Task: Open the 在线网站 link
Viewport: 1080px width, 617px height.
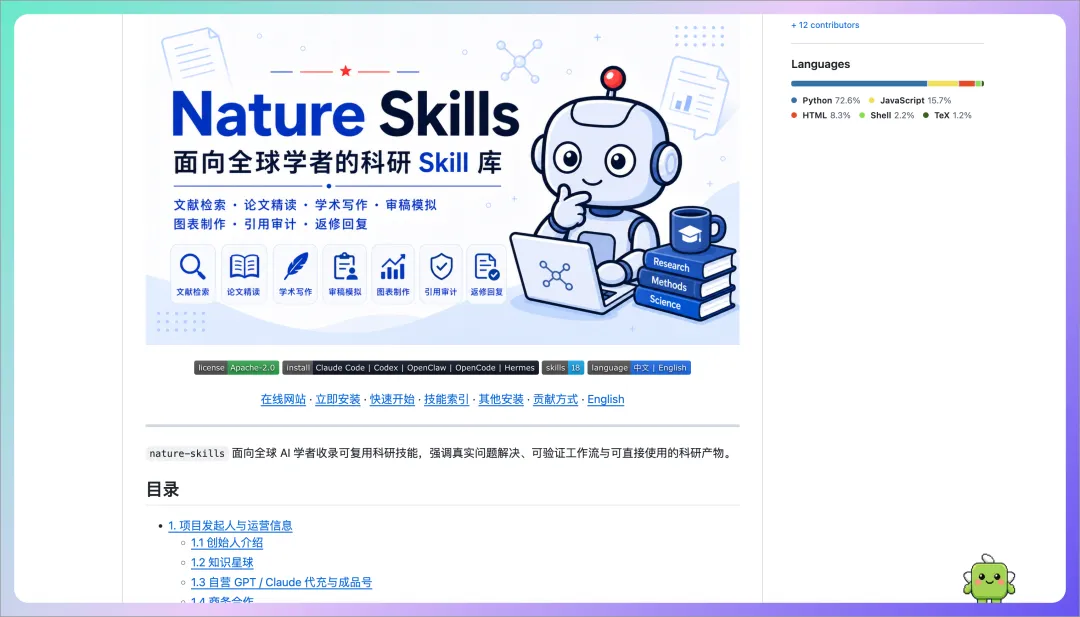Action: (x=283, y=399)
